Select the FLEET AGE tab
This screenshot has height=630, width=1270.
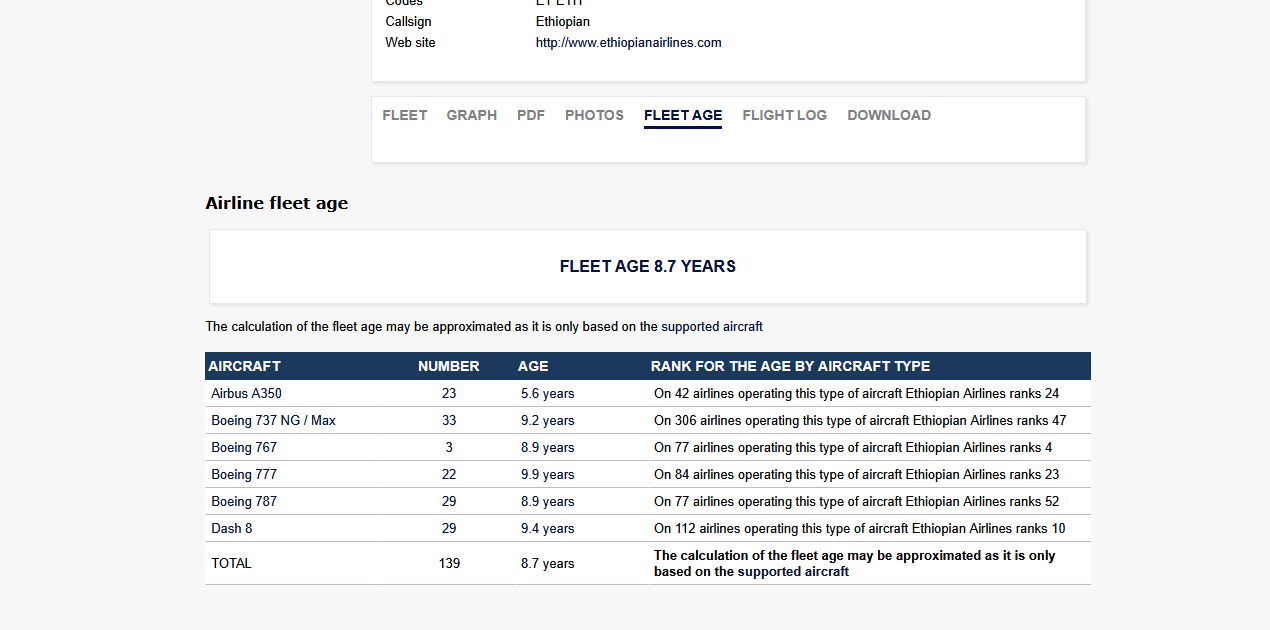(x=683, y=115)
